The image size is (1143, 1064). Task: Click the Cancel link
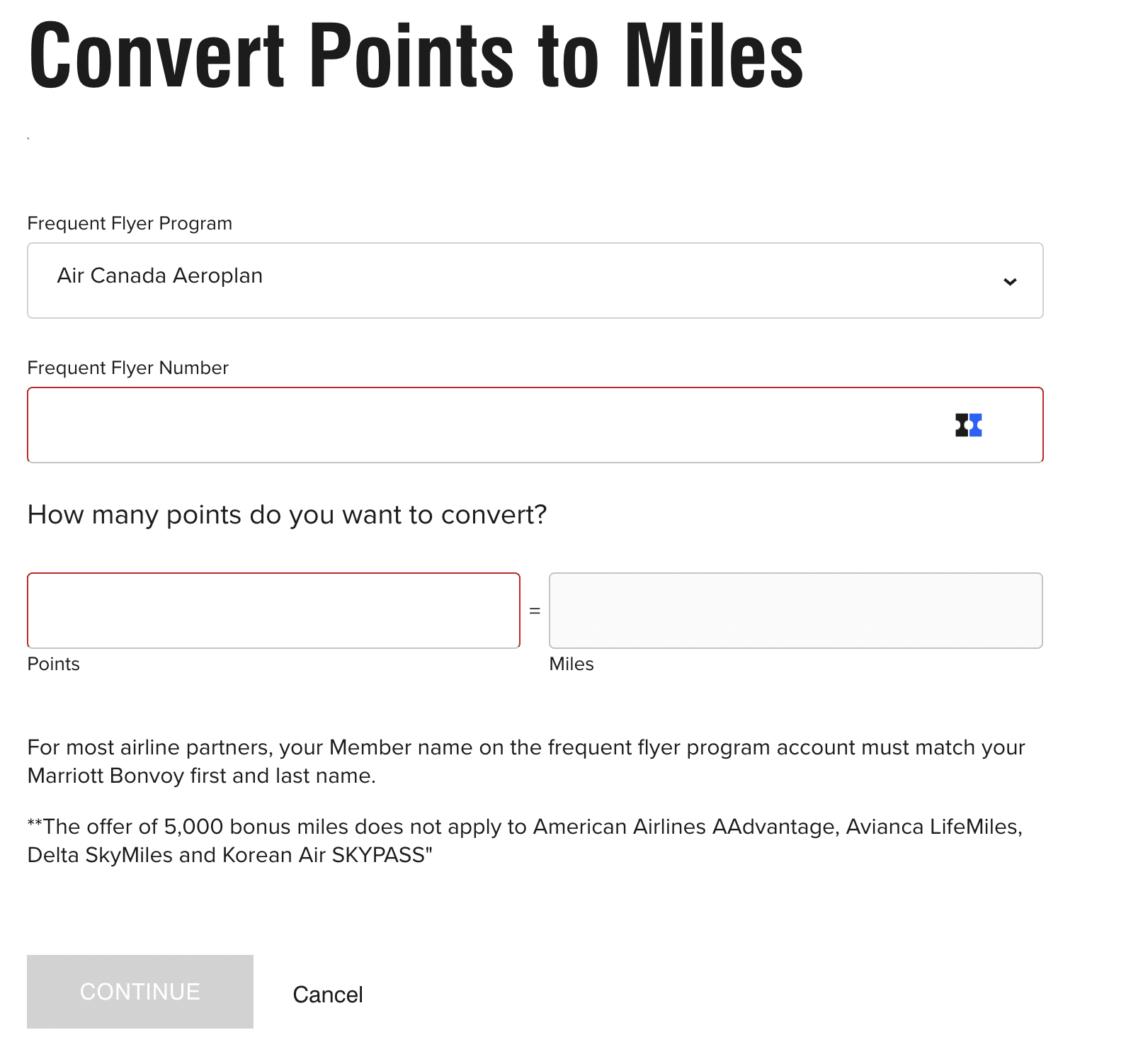(x=328, y=995)
